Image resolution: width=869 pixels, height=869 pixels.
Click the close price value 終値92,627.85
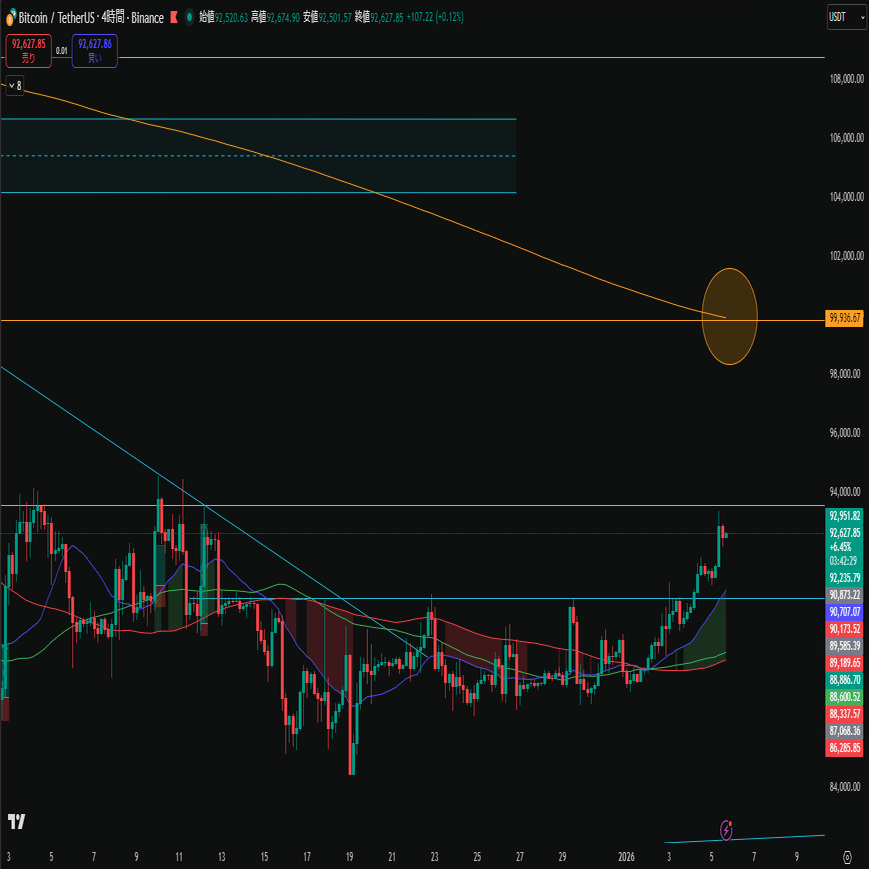coord(379,18)
